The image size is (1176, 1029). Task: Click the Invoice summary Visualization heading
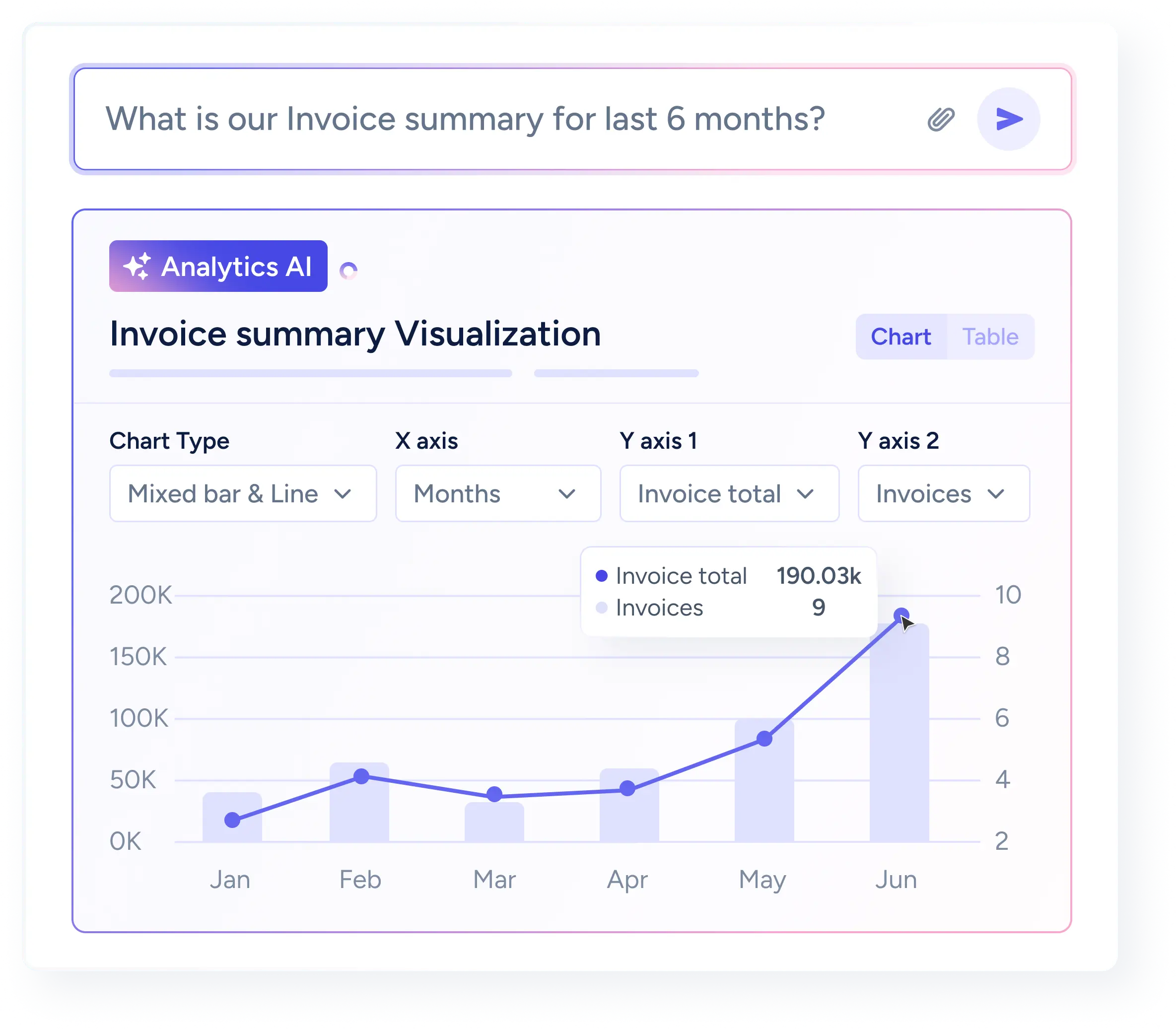coord(355,334)
